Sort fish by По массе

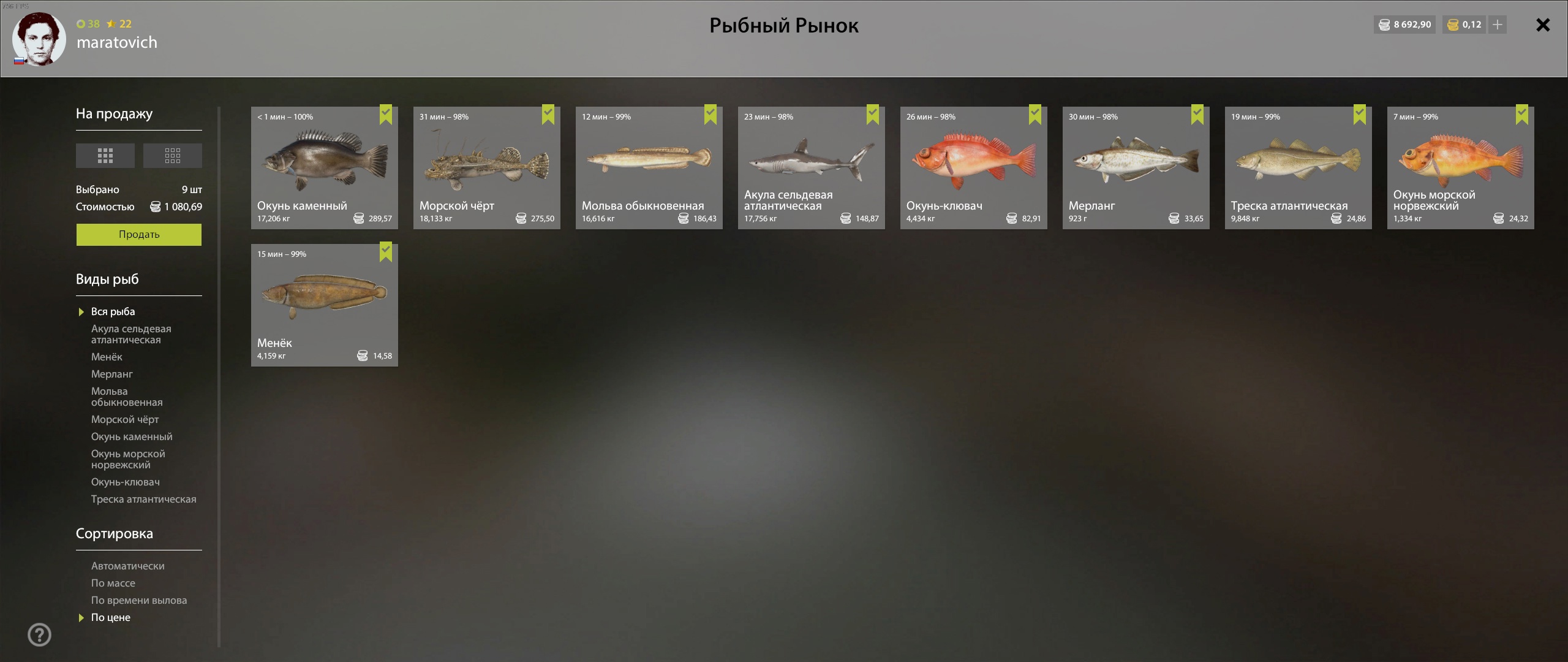tap(113, 583)
